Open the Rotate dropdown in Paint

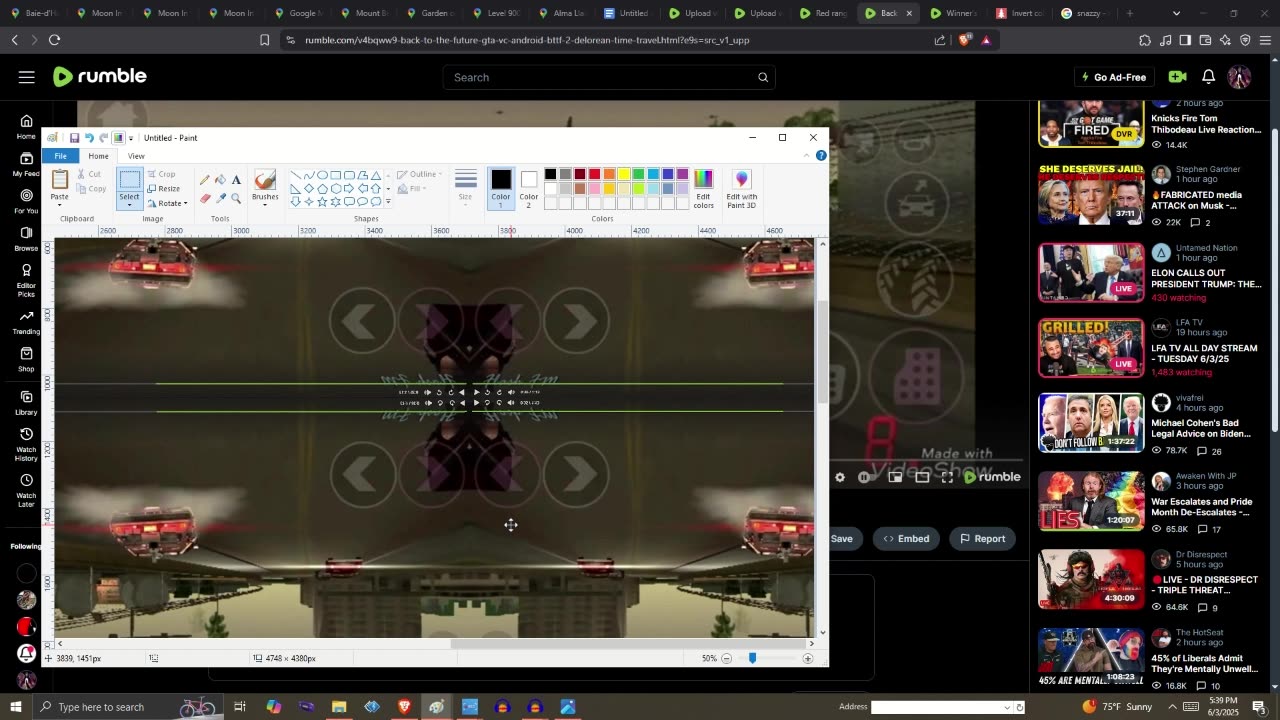point(168,203)
